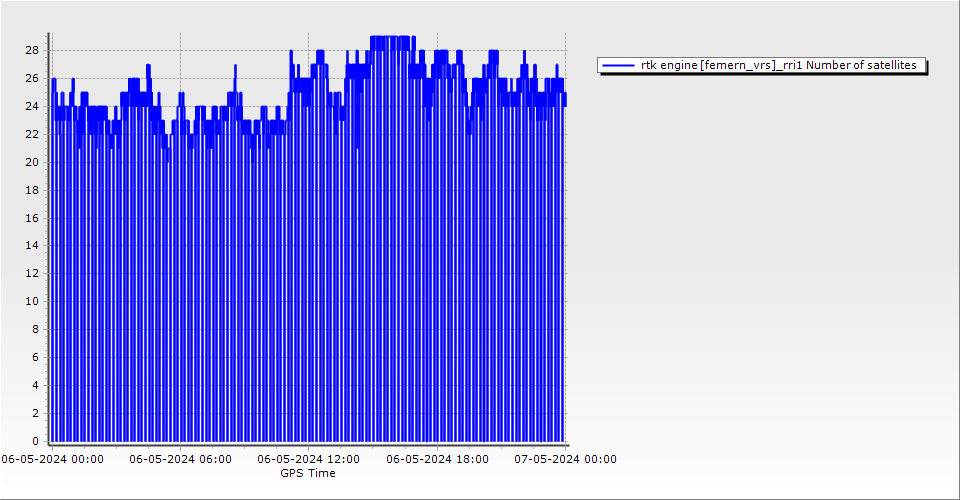Click the y-axis value 10

tap(32, 301)
